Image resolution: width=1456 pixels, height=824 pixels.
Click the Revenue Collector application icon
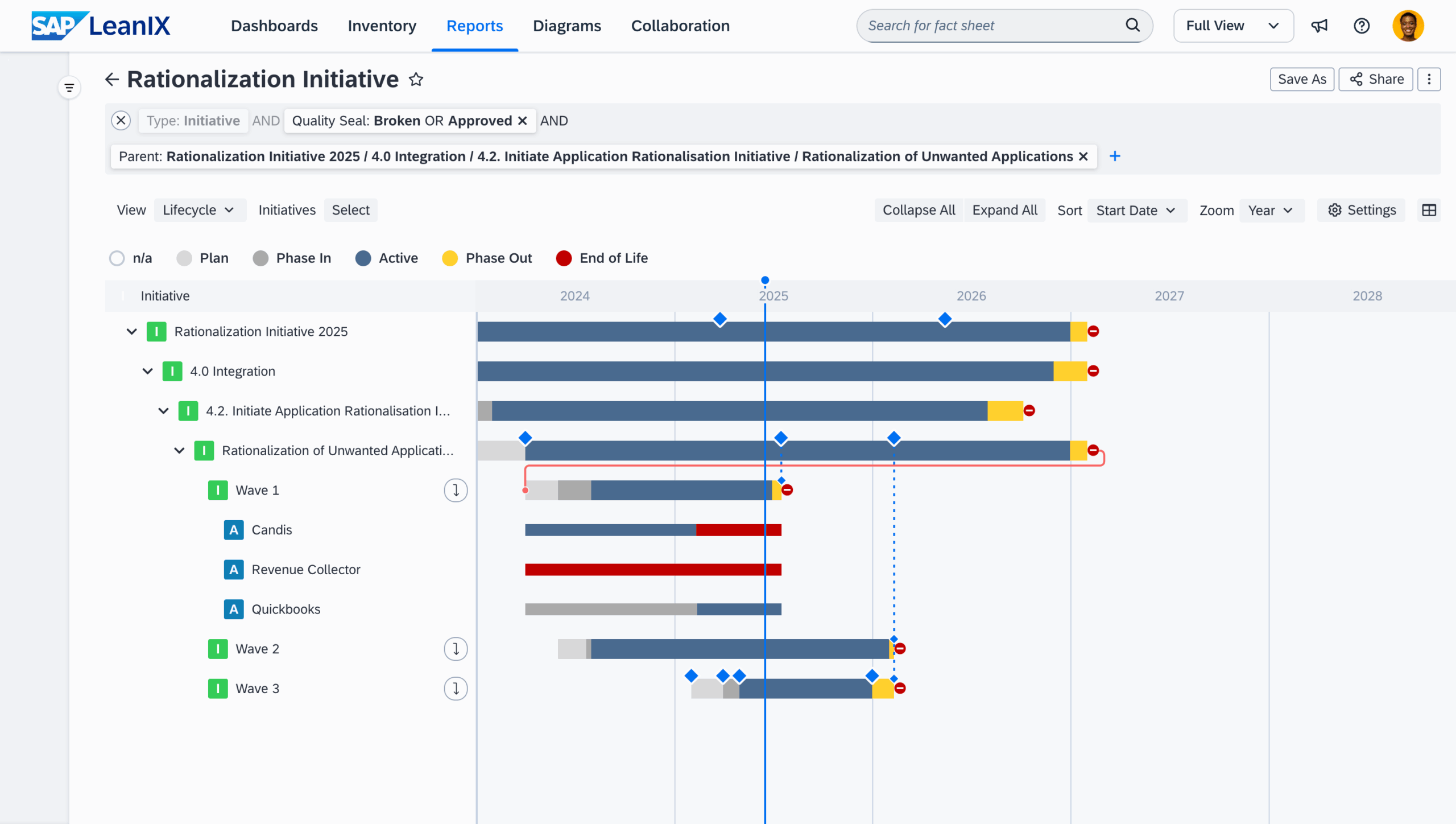click(x=234, y=570)
